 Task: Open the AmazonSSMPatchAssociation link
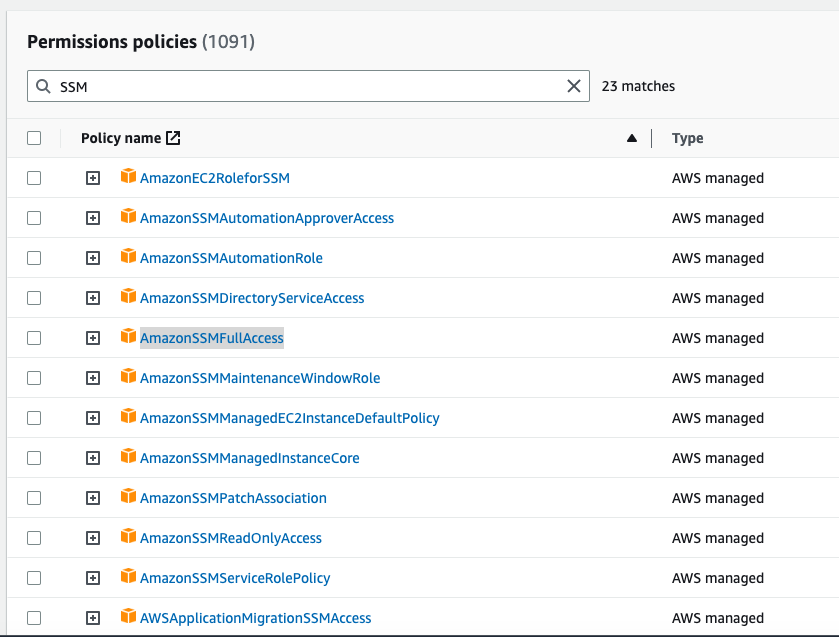pyautogui.click(x=233, y=498)
